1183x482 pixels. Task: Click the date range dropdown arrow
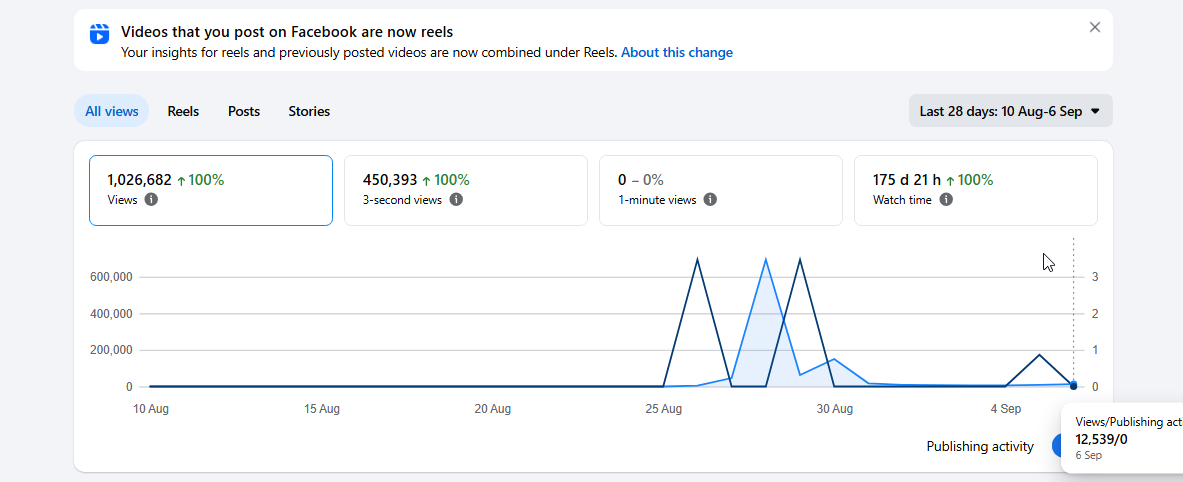click(1095, 112)
